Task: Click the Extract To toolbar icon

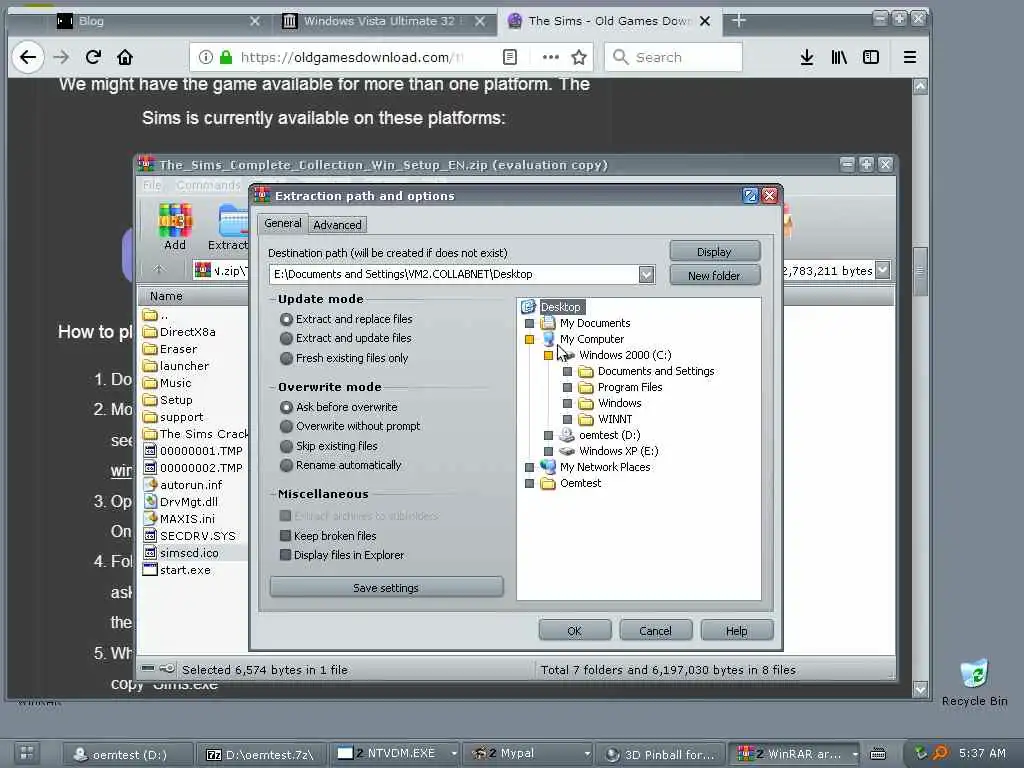Action: click(x=230, y=226)
